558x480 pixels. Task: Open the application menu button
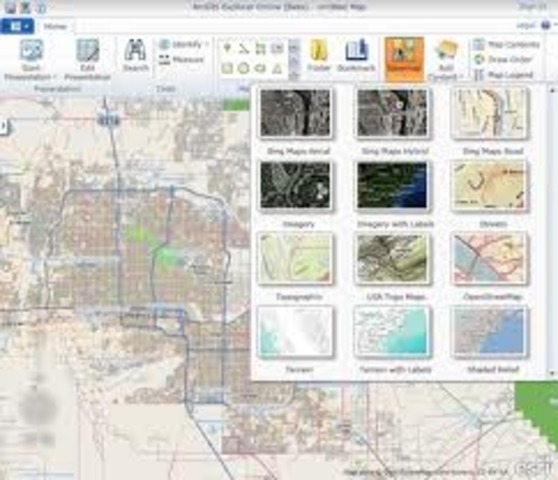(x=17, y=26)
